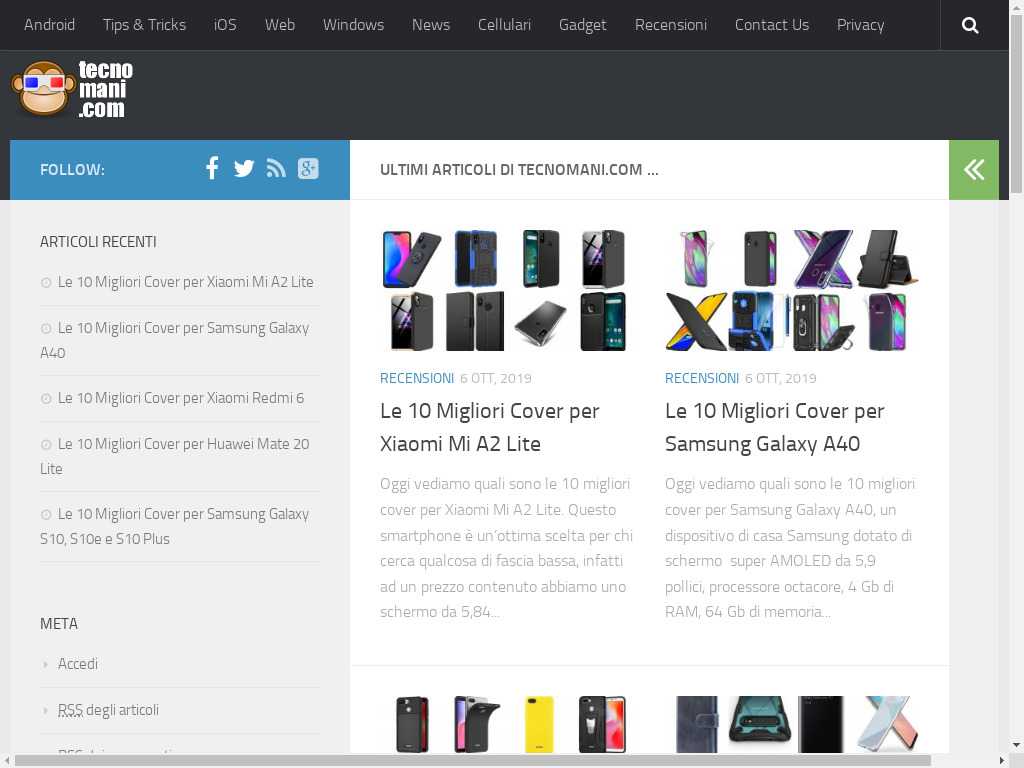
Task: Open article title Le 10 Migliori Cover per Samsung Galaxy A40
Action: tap(775, 427)
